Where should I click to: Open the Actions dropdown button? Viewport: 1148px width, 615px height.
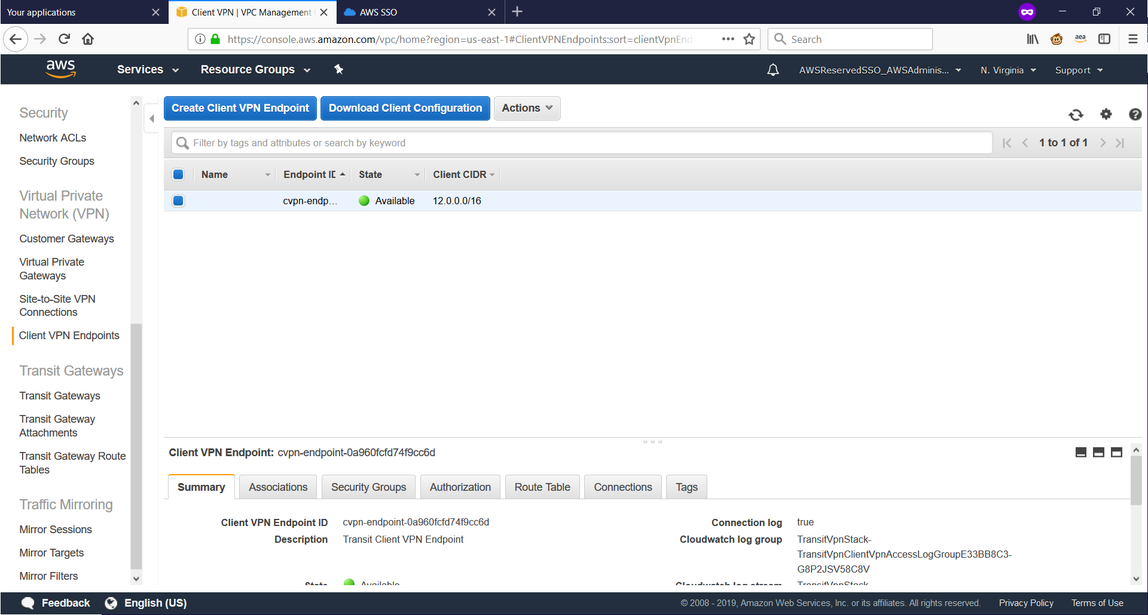click(527, 108)
